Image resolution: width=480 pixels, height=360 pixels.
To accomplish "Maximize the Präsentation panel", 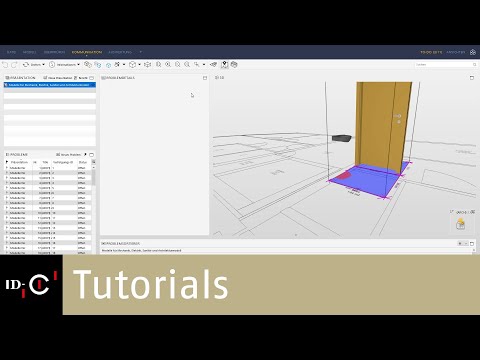I will (x=92, y=78).
